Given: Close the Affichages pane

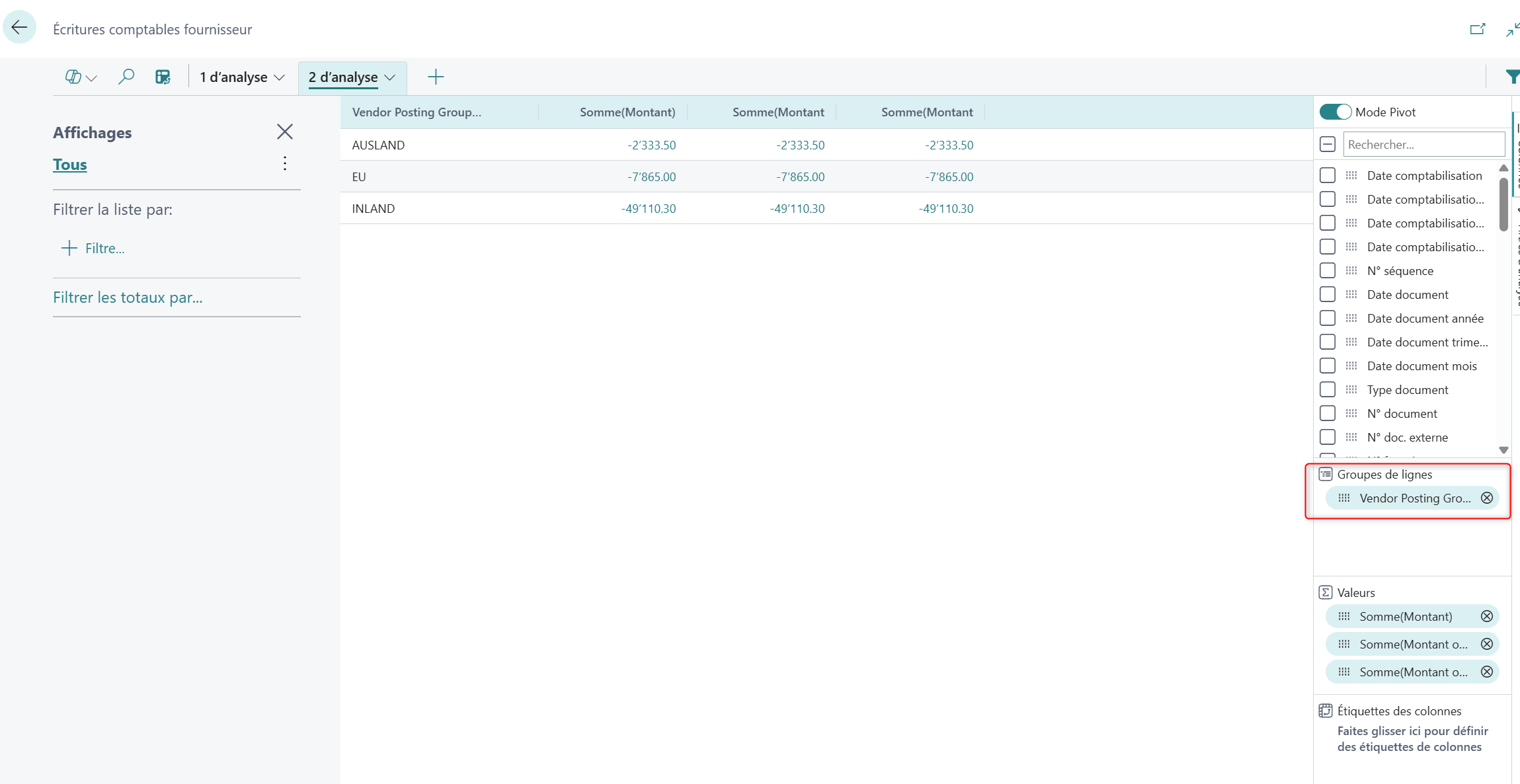Looking at the screenshot, I should point(284,132).
